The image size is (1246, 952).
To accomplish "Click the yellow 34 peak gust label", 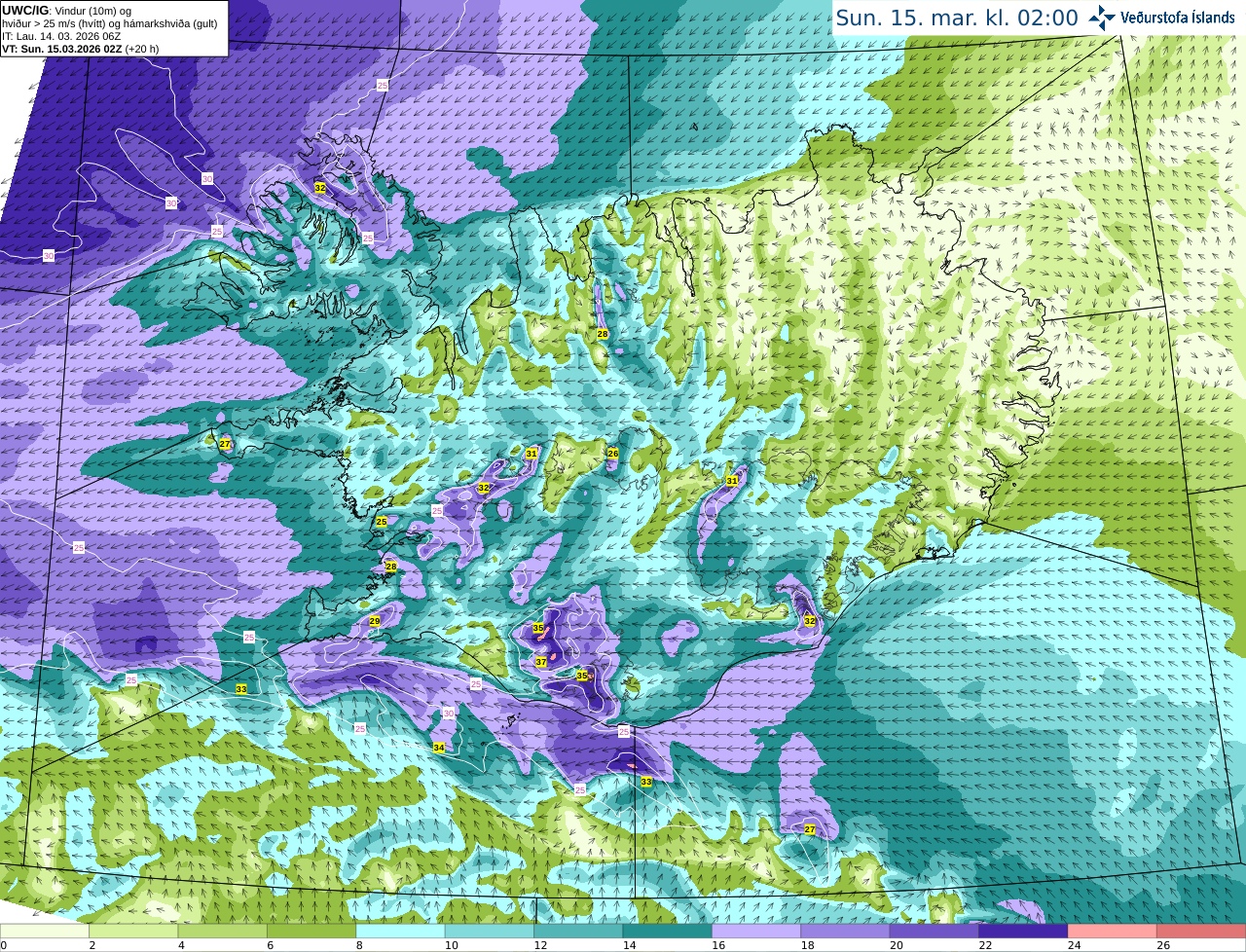I will 439,748.
